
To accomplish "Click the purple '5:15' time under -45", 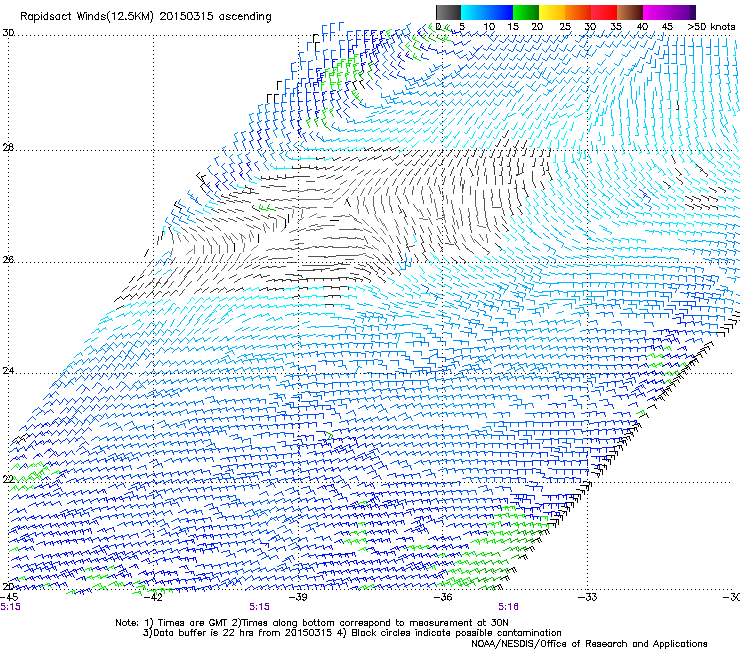I will point(10,607).
